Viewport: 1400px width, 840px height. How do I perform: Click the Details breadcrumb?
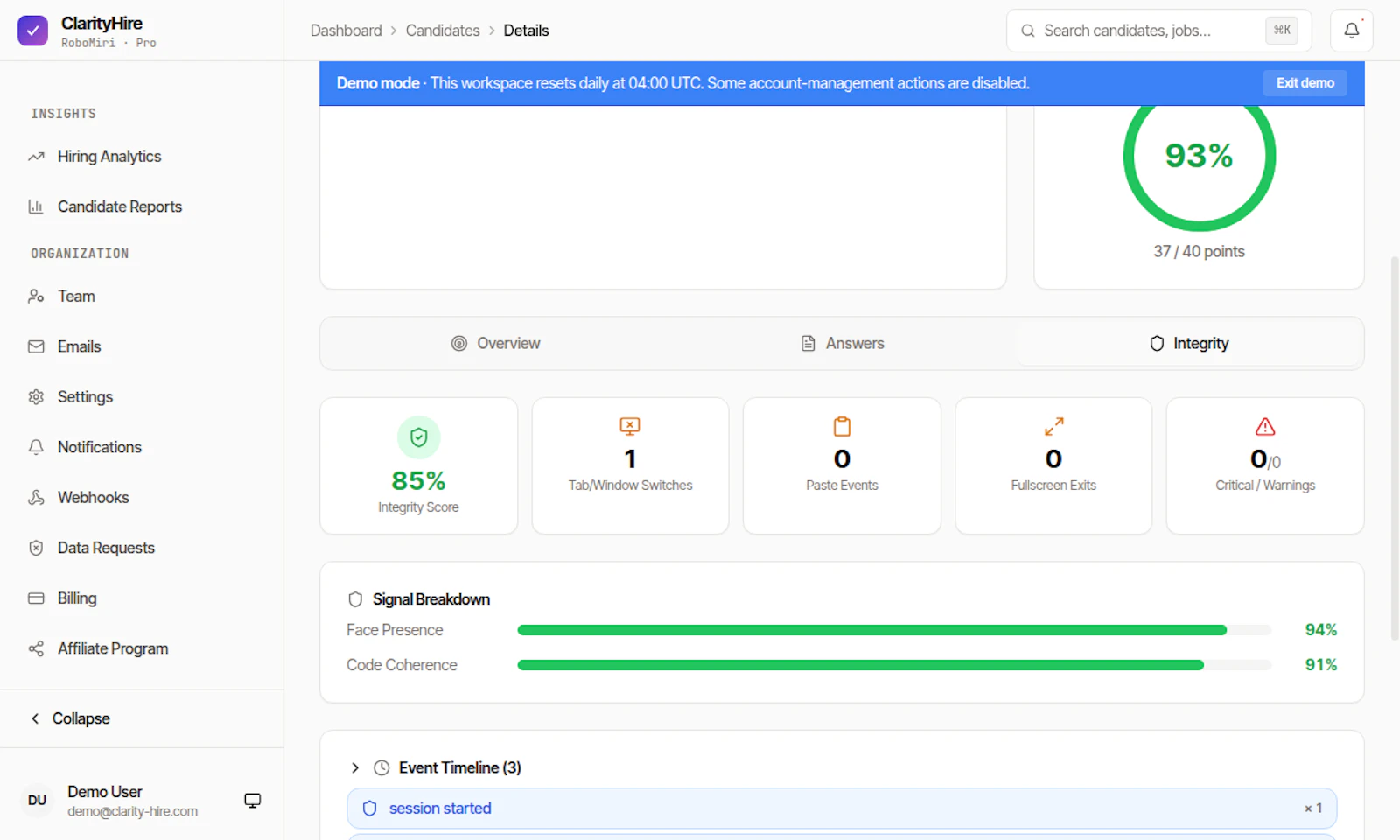[x=526, y=31]
